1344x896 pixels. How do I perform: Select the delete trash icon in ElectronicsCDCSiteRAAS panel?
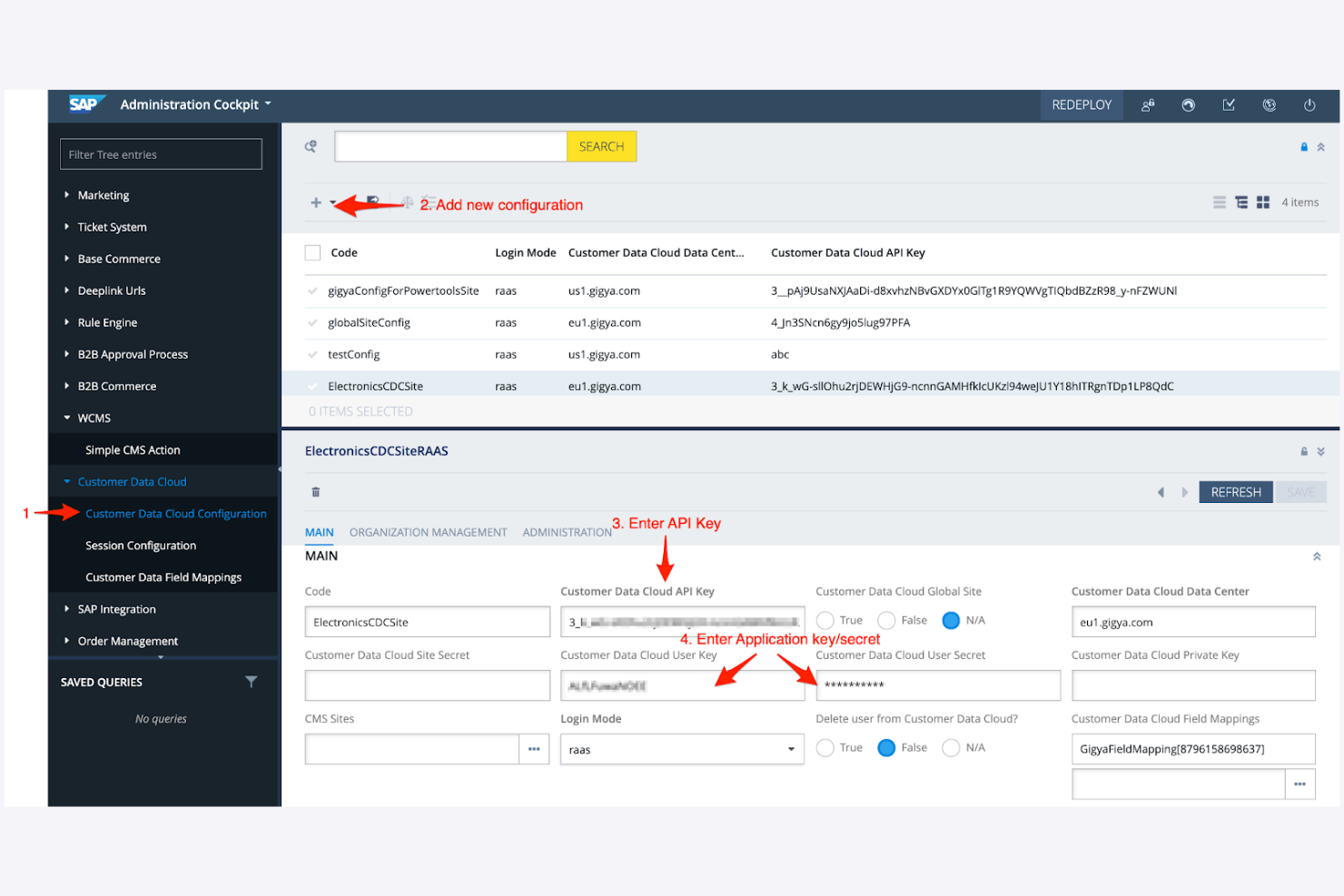pos(315,491)
